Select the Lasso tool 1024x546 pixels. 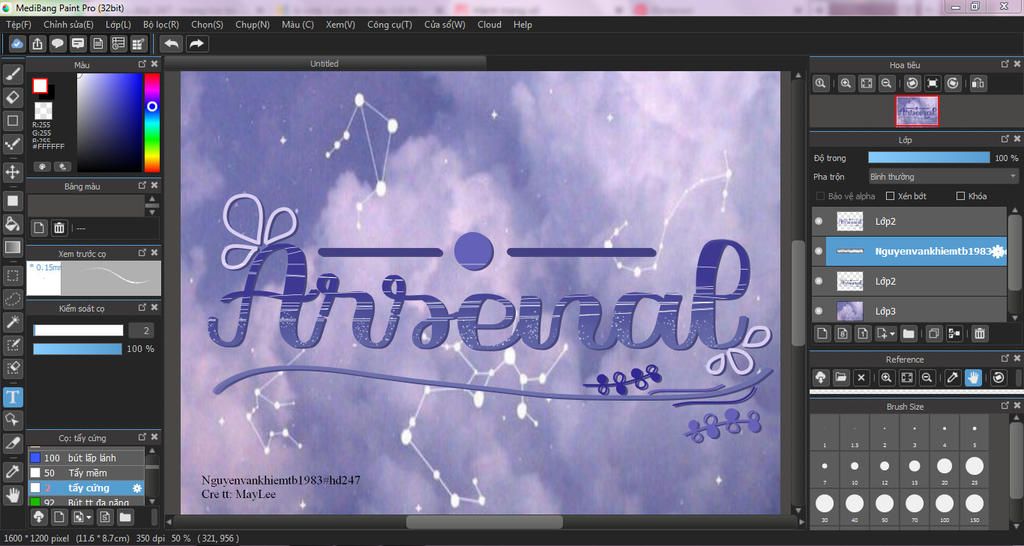12,299
